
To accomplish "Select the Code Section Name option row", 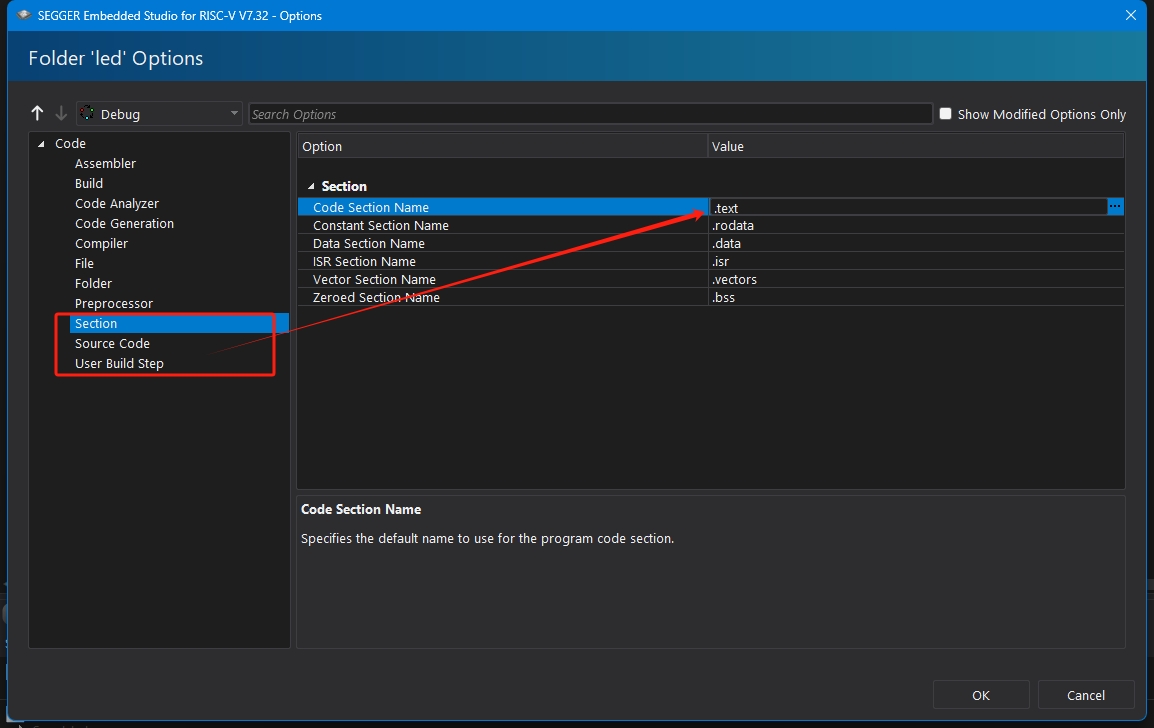I will pyautogui.click(x=503, y=207).
